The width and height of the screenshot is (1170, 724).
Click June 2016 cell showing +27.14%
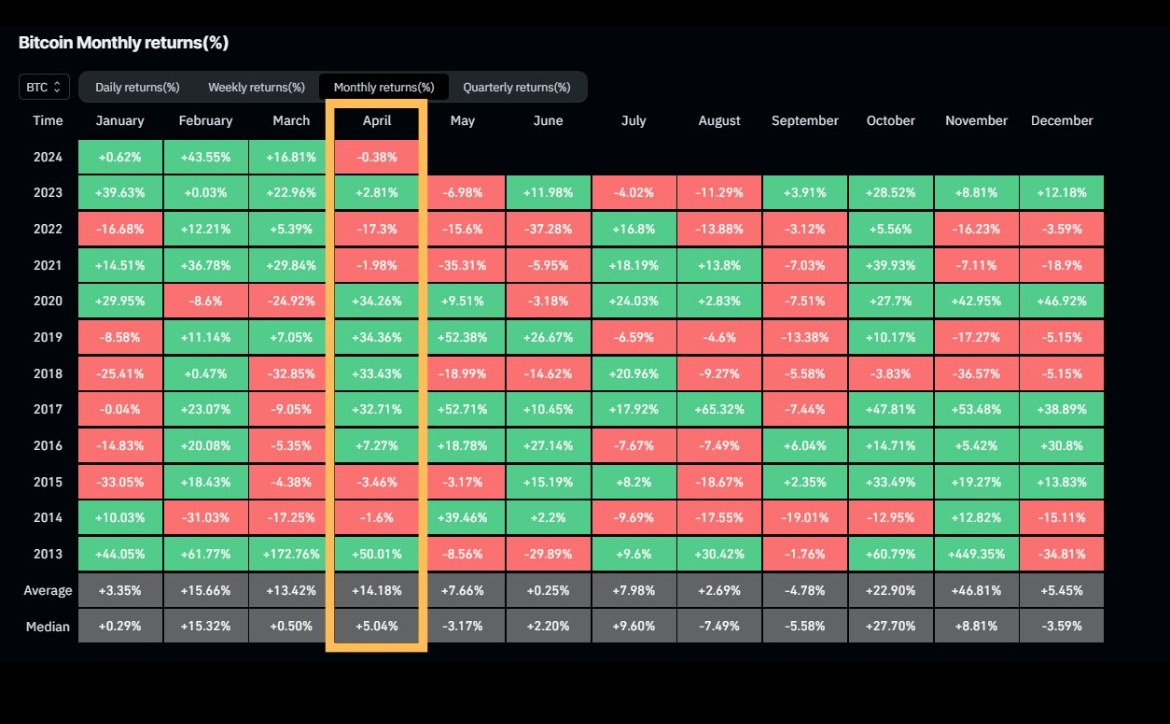[548, 446]
